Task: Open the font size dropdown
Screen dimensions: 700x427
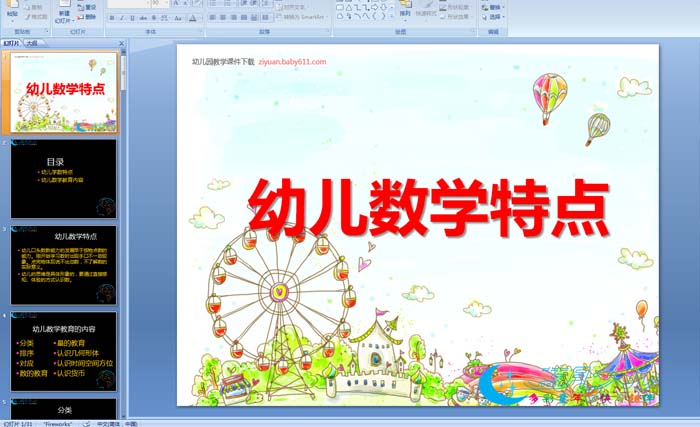Action: point(167,4)
